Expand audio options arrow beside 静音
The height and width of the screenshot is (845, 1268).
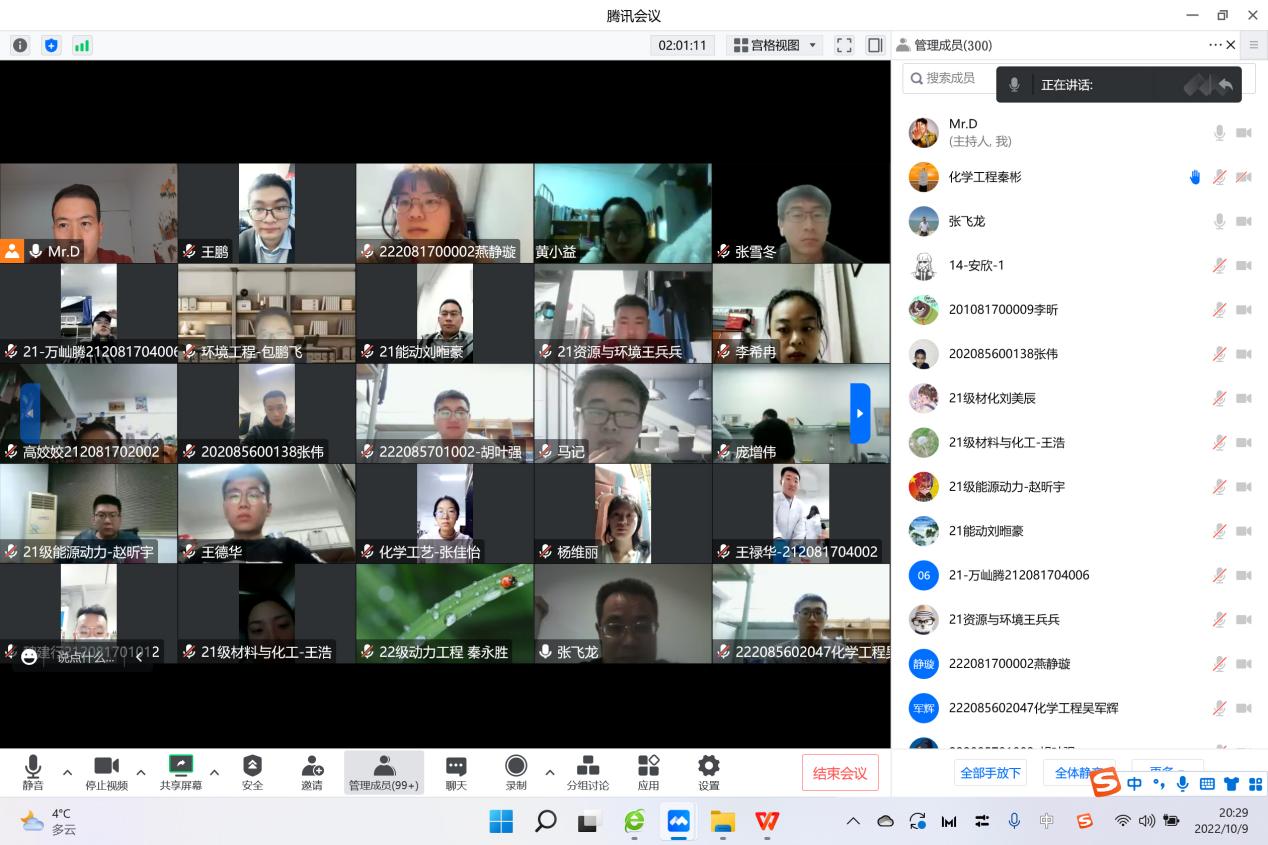tap(67, 772)
